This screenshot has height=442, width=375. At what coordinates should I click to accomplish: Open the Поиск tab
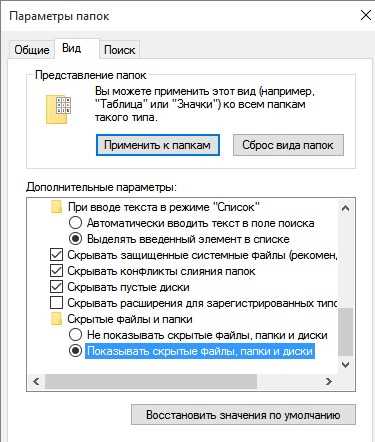pos(119,50)
